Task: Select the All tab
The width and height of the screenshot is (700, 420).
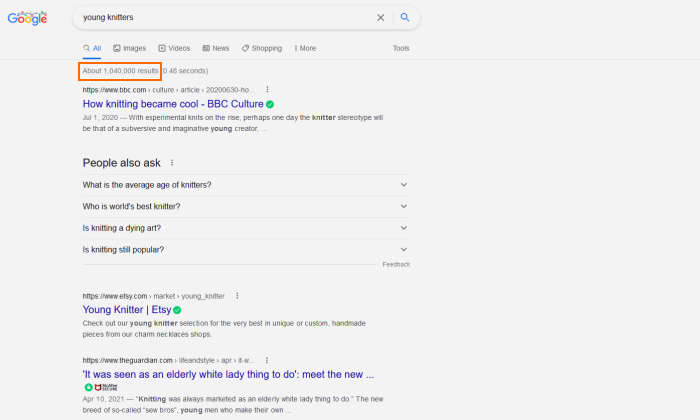Action: (x=92, y=48)
